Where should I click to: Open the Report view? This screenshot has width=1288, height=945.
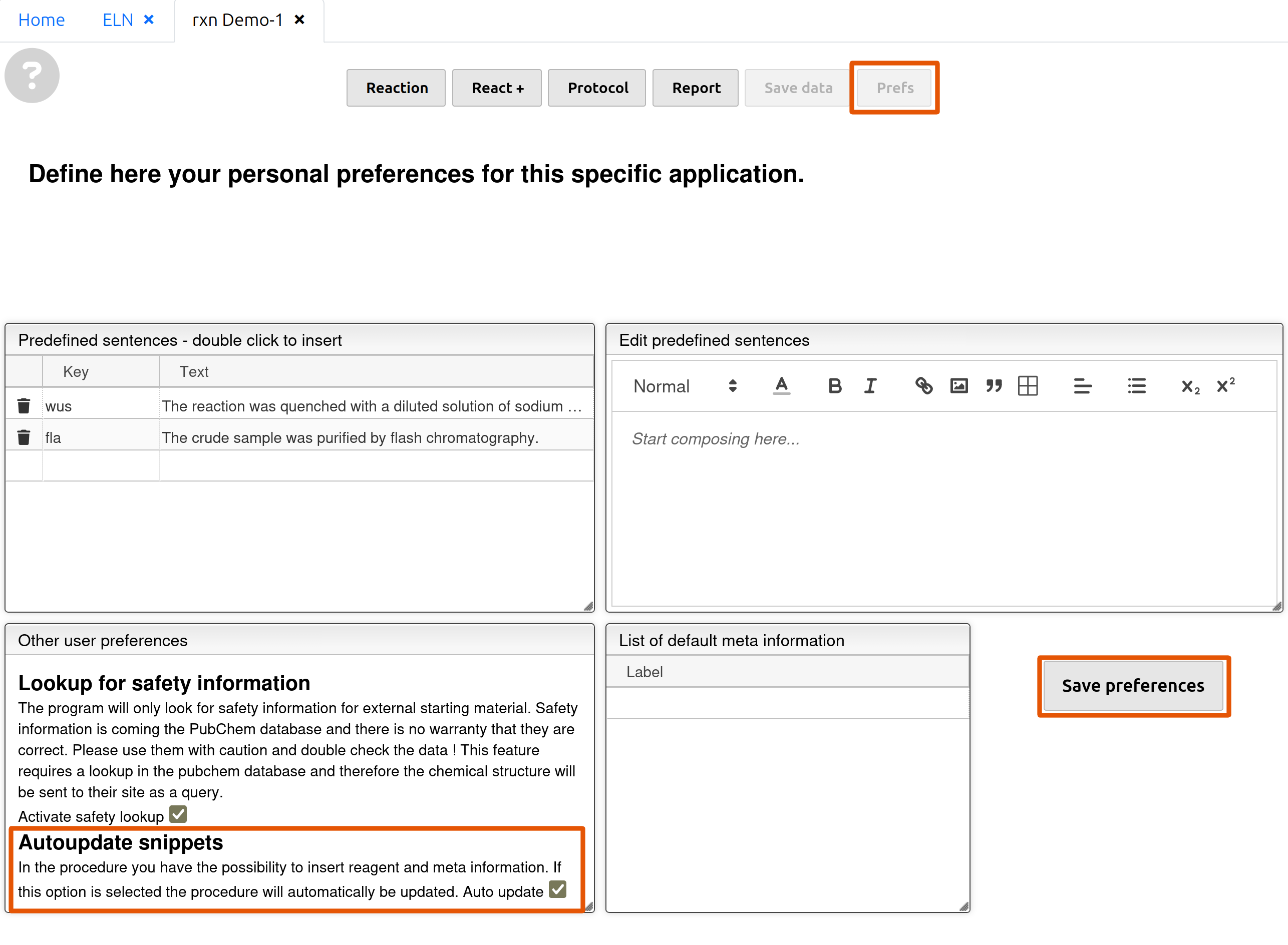tap(695, 88)
